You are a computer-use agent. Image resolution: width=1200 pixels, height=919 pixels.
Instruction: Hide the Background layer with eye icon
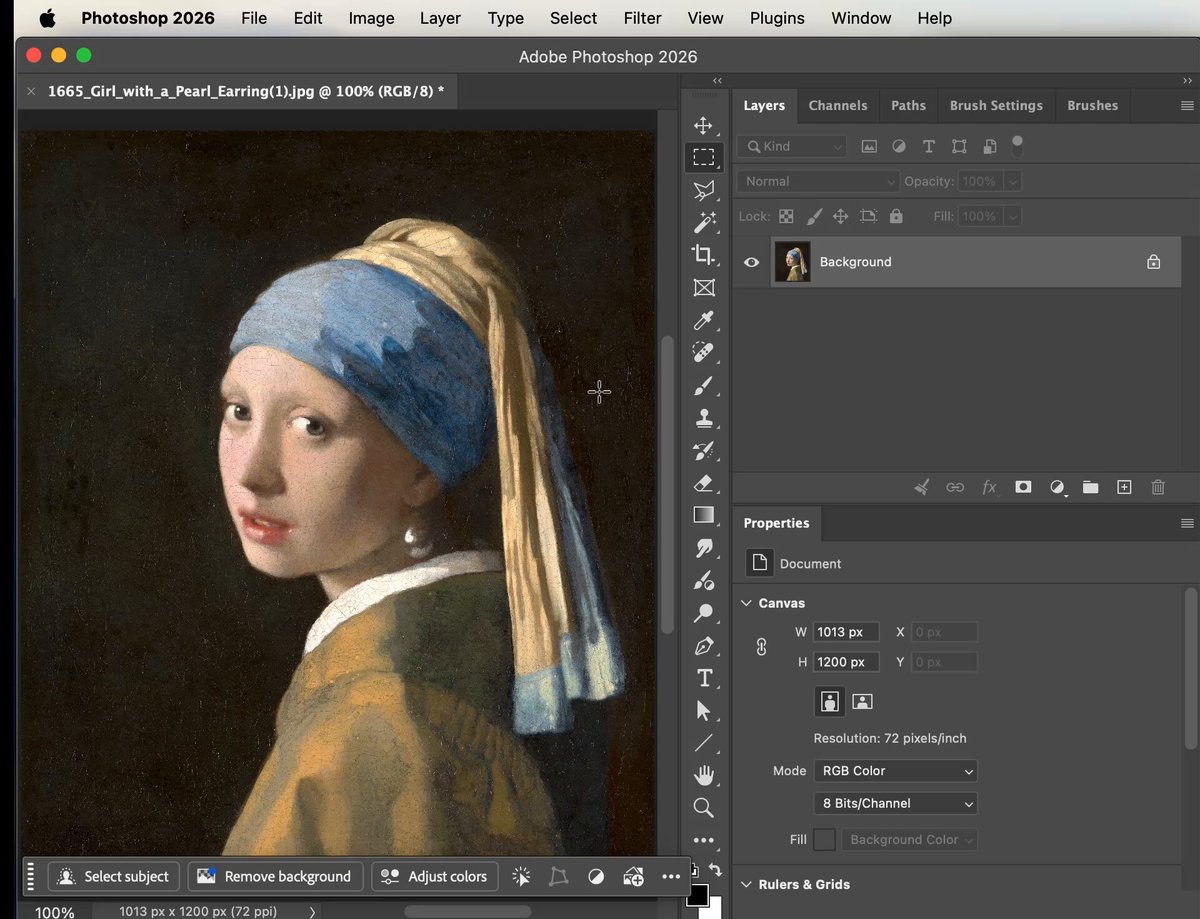click(x=751, y=262)
